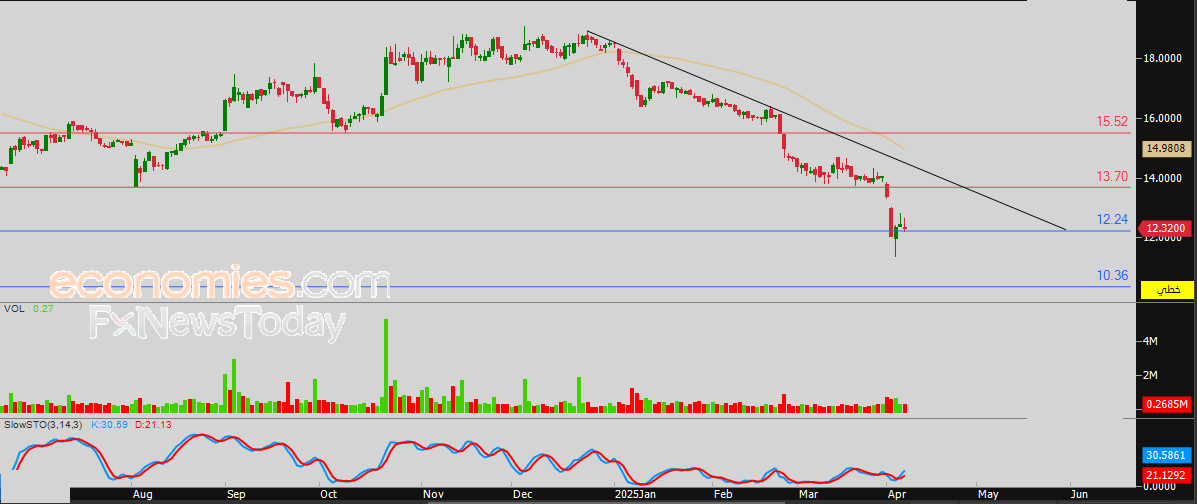Click the Feb label on time axis
The image size is (1197, 504).
(721, 495)
